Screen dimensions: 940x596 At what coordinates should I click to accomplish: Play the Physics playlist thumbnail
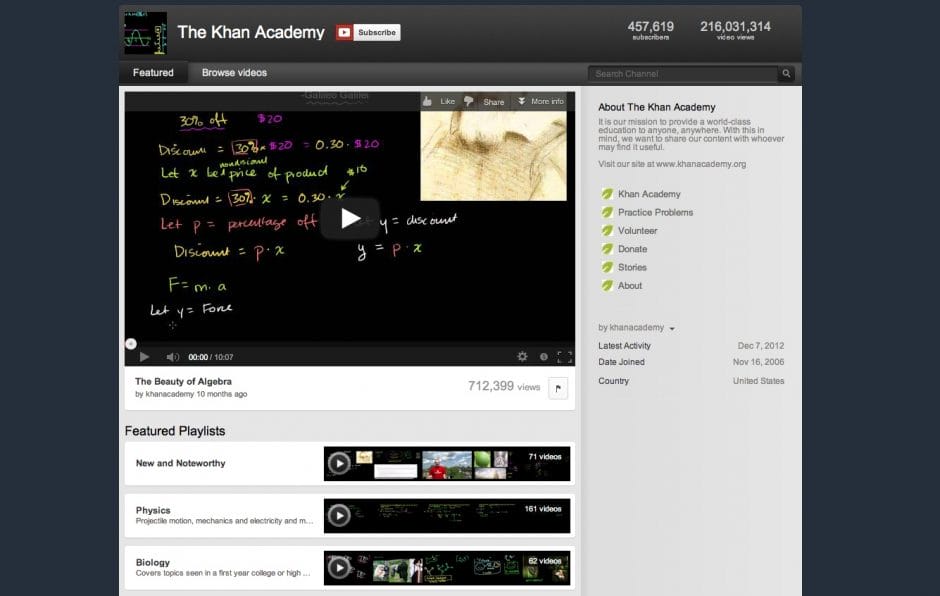click(x=340, y=515)
